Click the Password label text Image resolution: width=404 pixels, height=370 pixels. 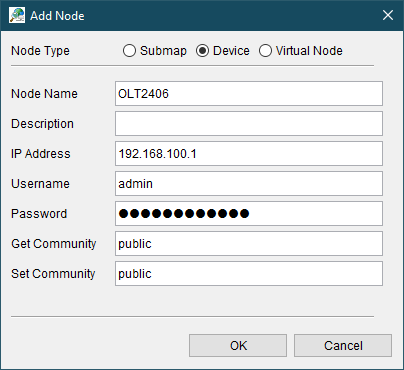[39, 214]
